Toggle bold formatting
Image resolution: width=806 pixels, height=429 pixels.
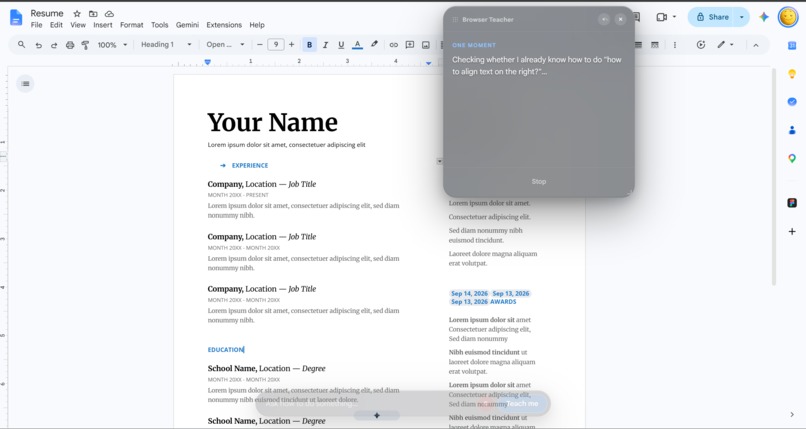point(309,45)
